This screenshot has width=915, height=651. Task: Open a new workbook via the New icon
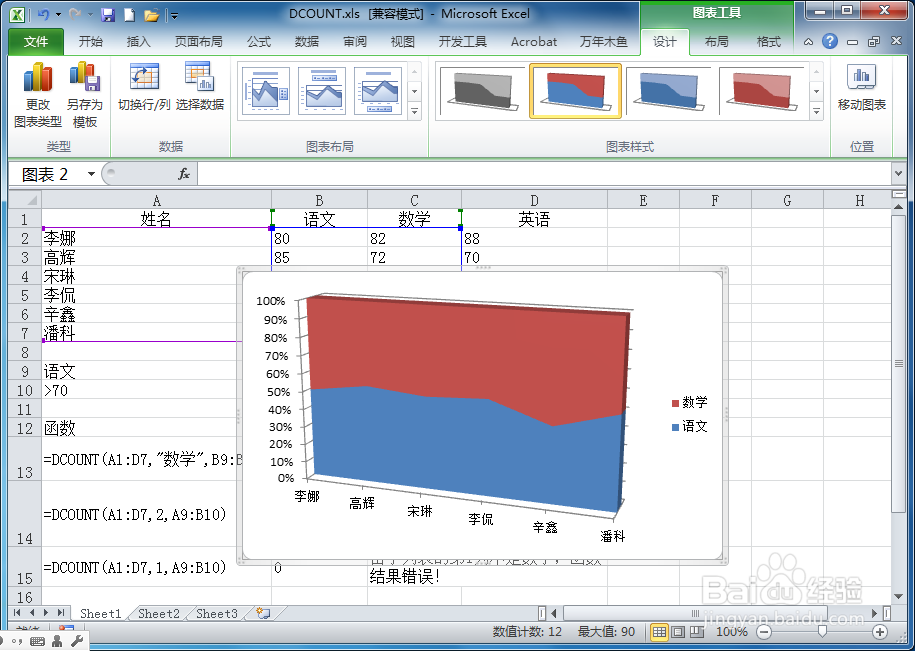(x=128, y=13)
